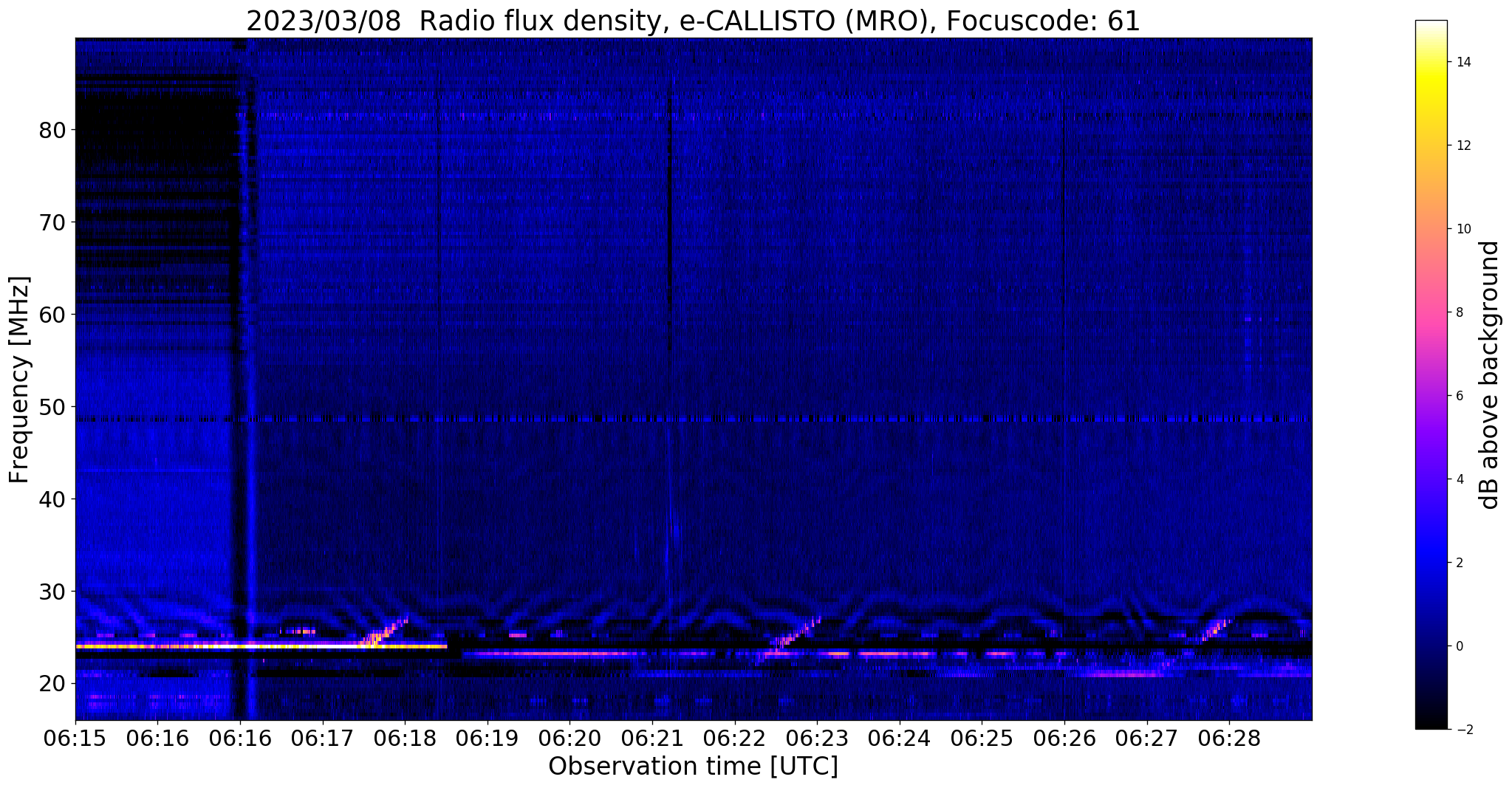Click the 'Observation time [UTC]' x-axis label
1512x788 pixels.
(x=693, y=767)
